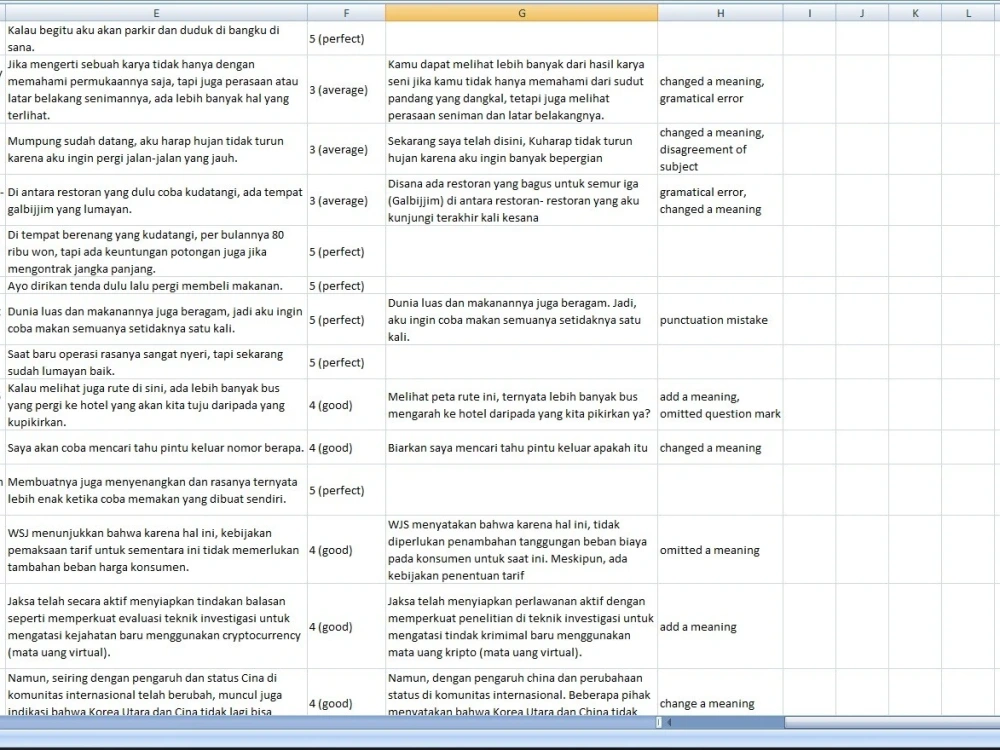Screen dimensions: 1000x750
Task: Click cell 'omitted question mark'
Action: [x=720, y=405]
